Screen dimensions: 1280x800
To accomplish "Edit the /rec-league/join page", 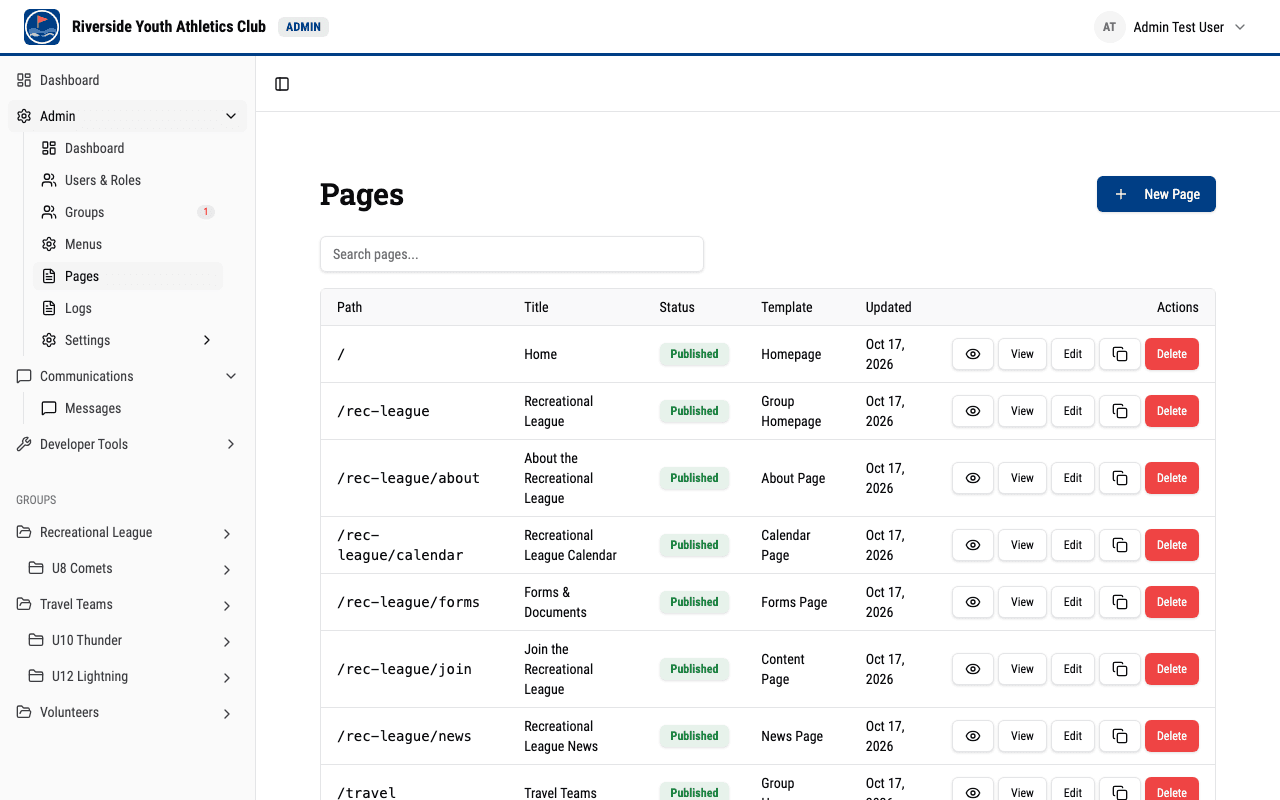I will [x=1073, y=669].
